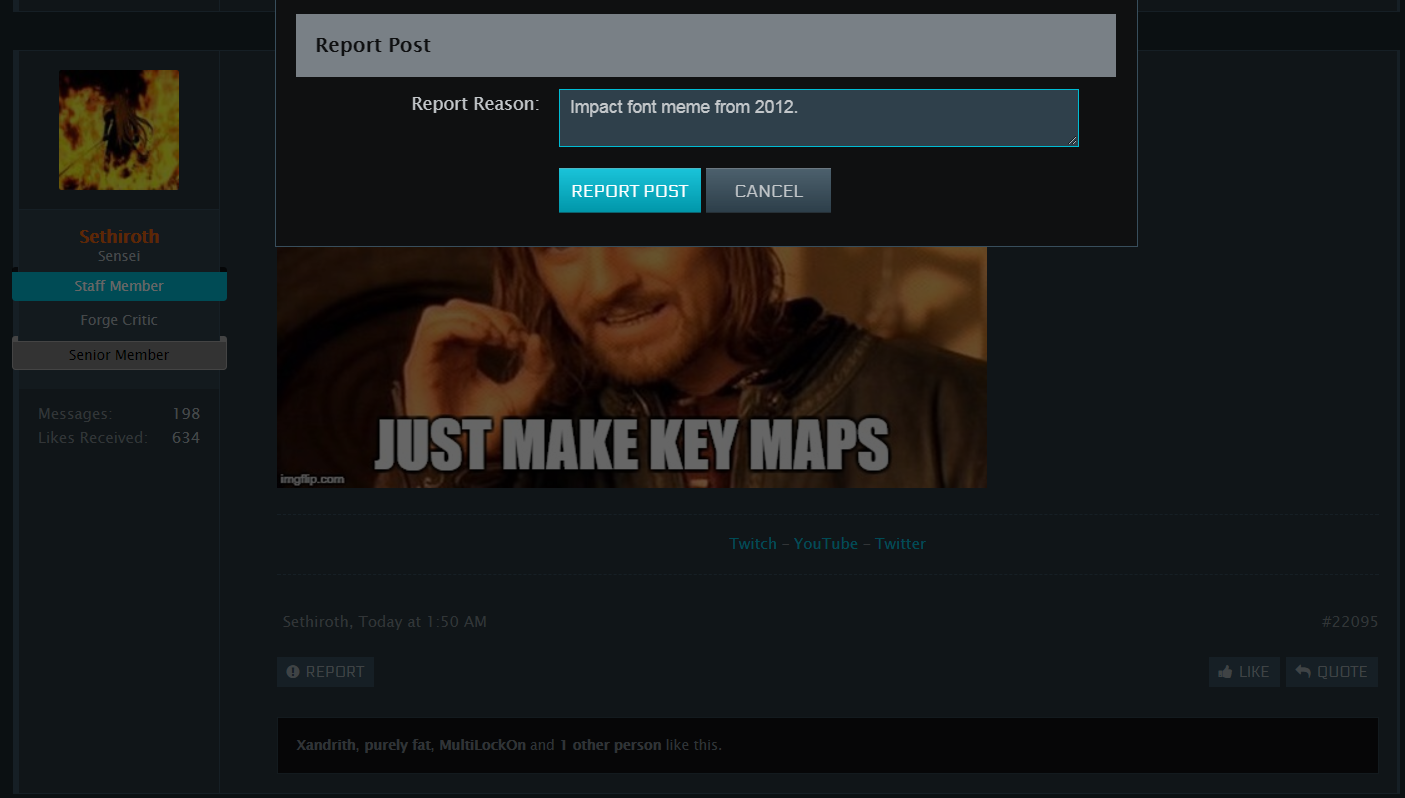The width and height of the screenshot is (1405, 798).
Task: Click the Forge Critic label
Action: click(119, 320)
